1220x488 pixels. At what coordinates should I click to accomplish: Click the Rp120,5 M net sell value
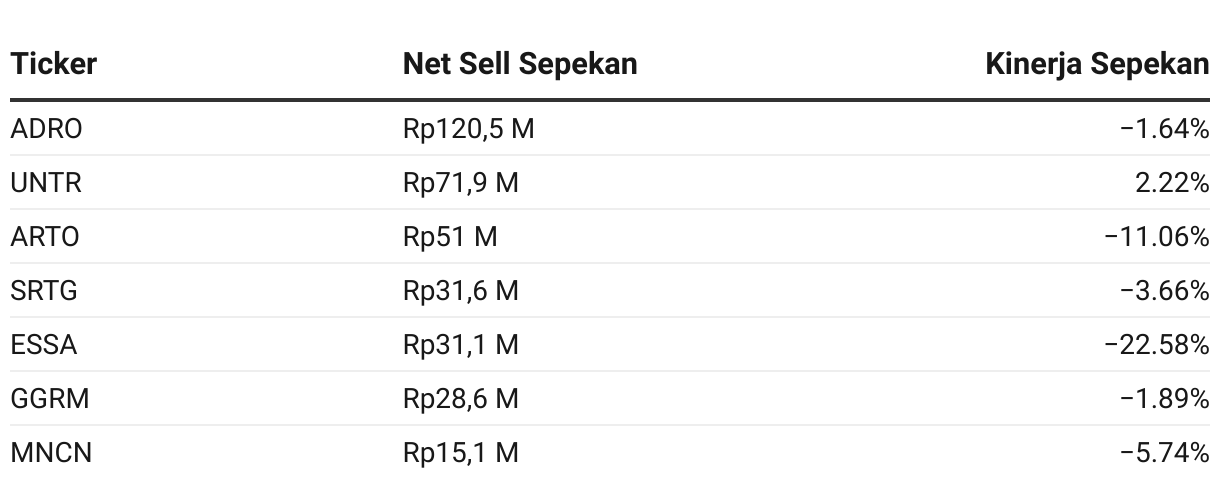[x=469, y=129]
